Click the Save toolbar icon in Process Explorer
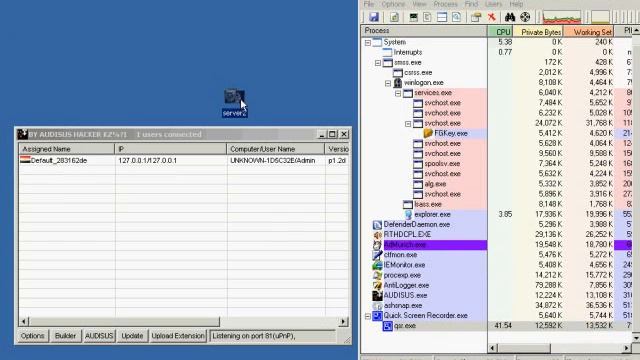640x360 pixels. coord(373,17)
